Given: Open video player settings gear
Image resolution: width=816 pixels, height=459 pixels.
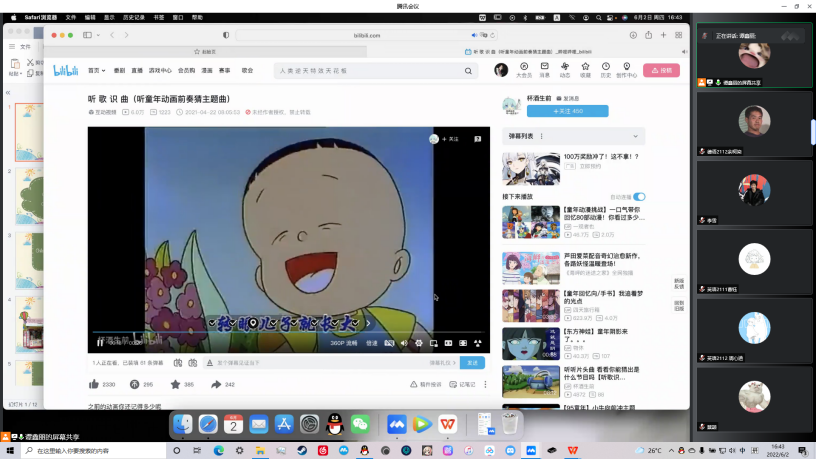Looking at the screenshot, I should (418, 343).
